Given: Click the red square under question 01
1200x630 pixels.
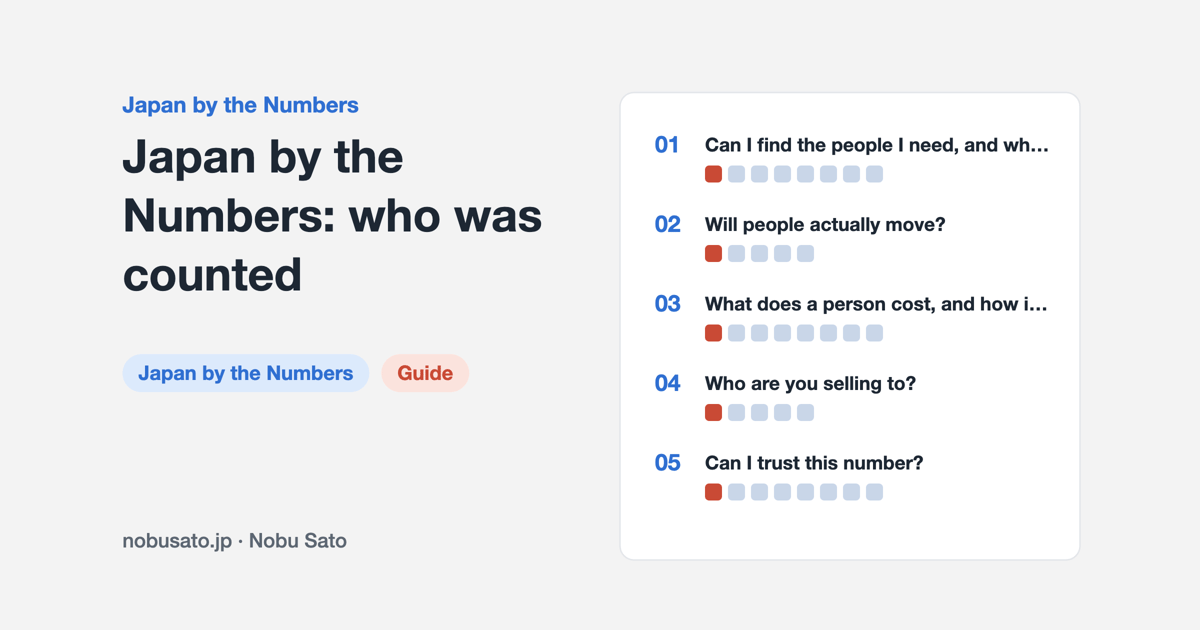Looking at the screenshot, I should pyautogui.click(x=713, y=174).
